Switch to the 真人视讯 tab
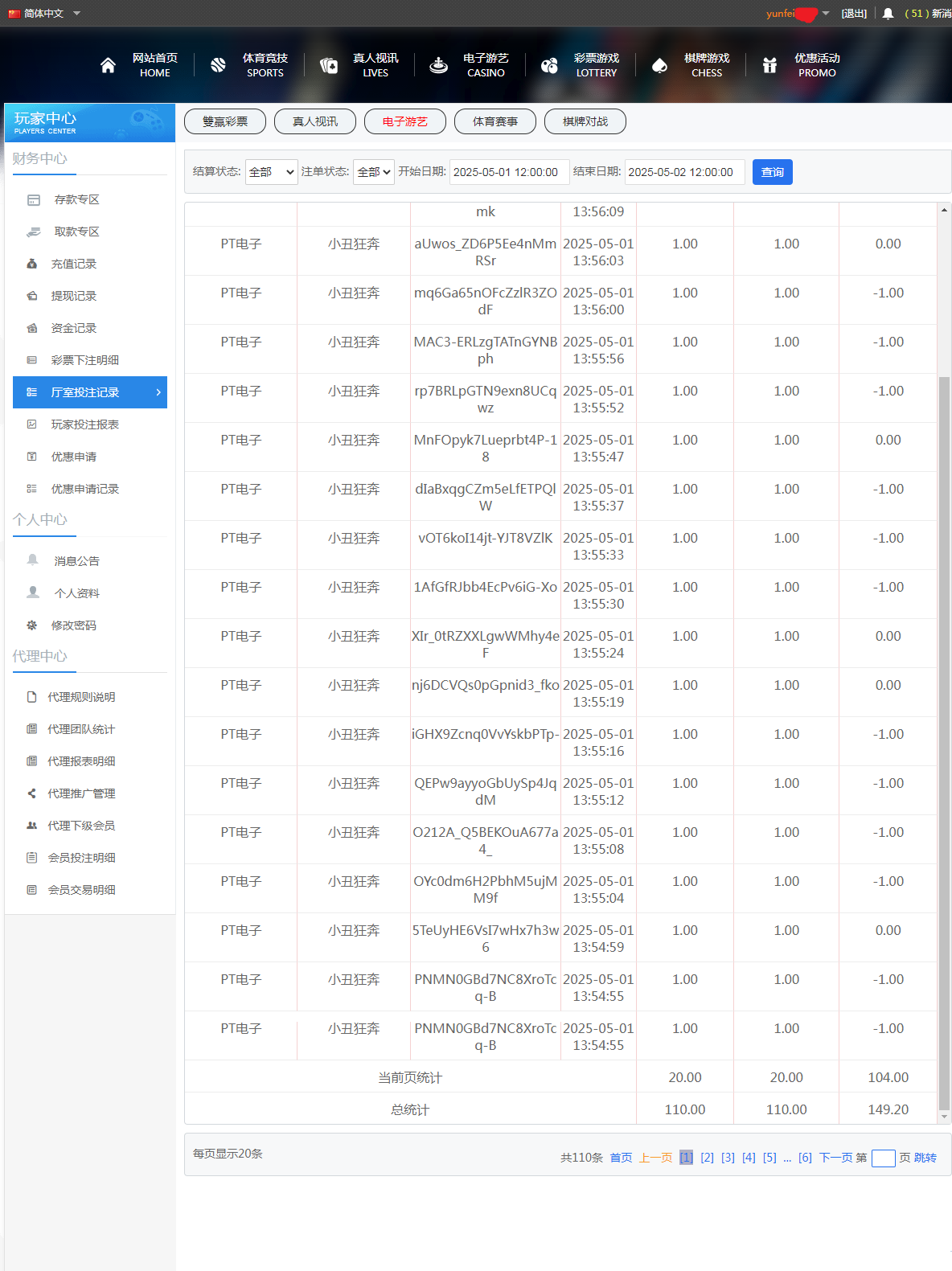This screenshot has width=952, height=1271. tap(314, 121)
